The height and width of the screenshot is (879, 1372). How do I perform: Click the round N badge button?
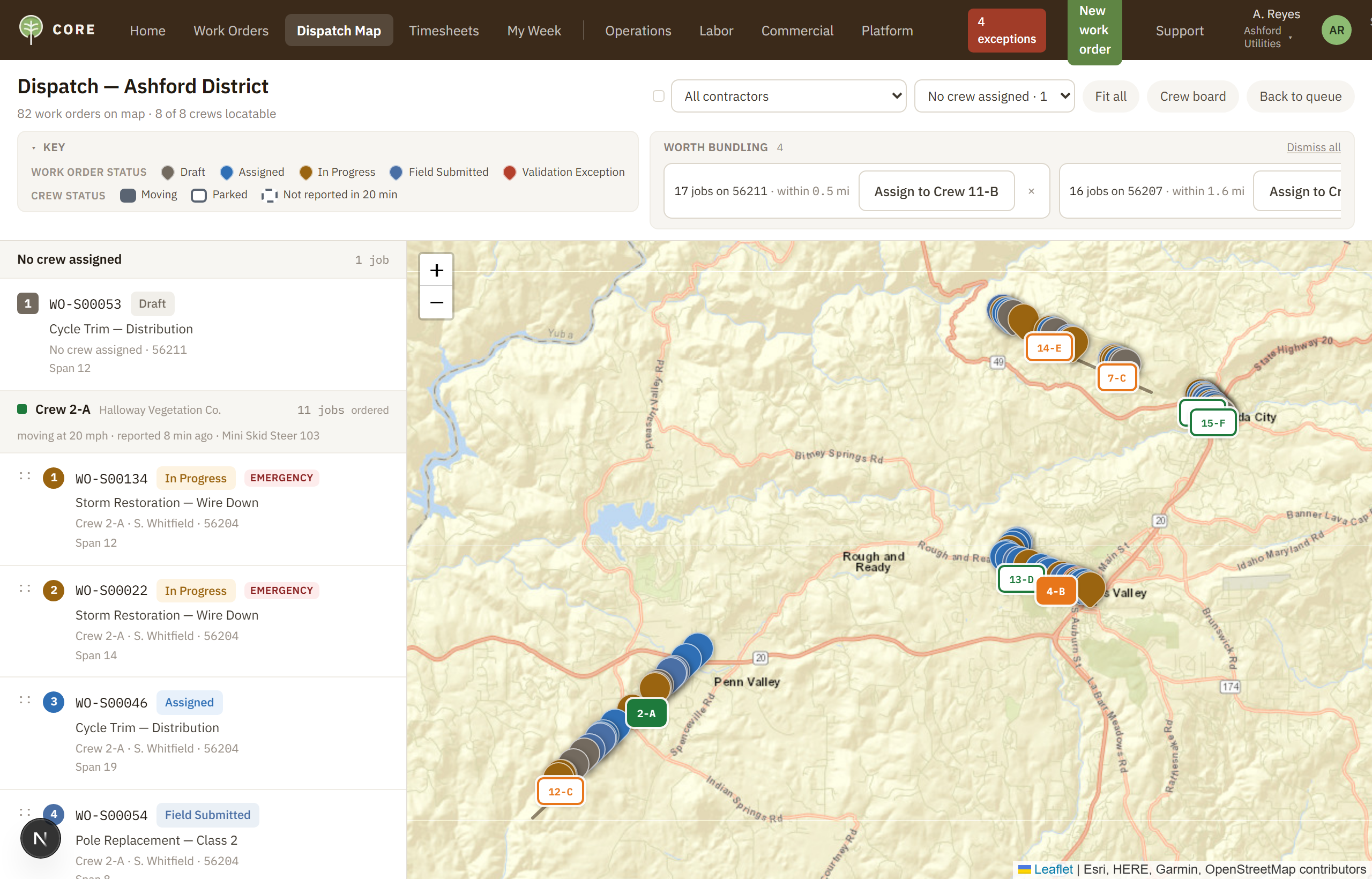coord(41,838)
